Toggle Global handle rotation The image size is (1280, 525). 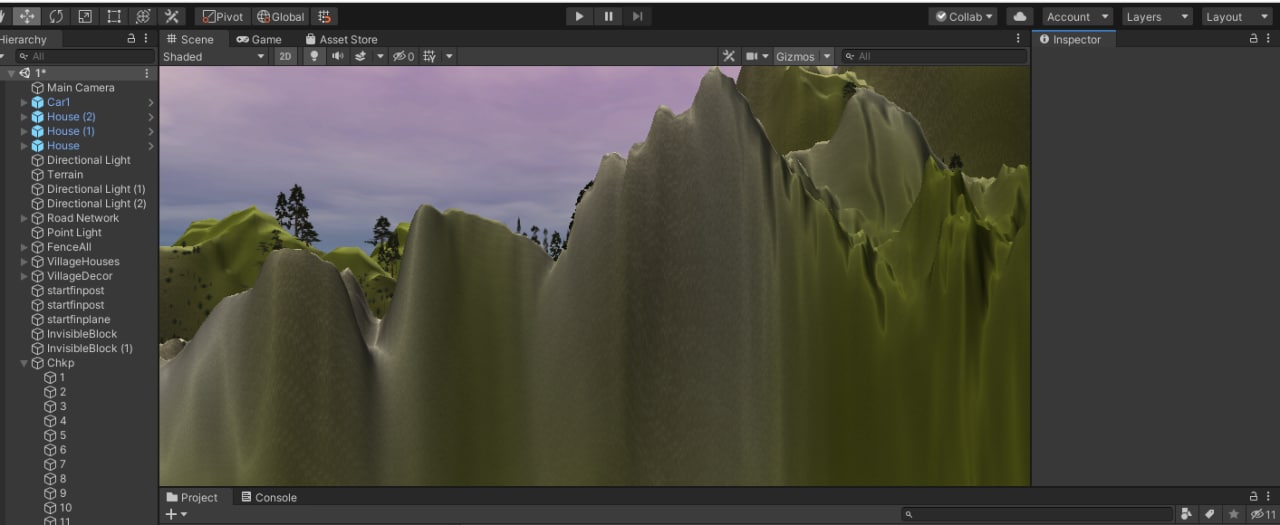coord(280,16)
